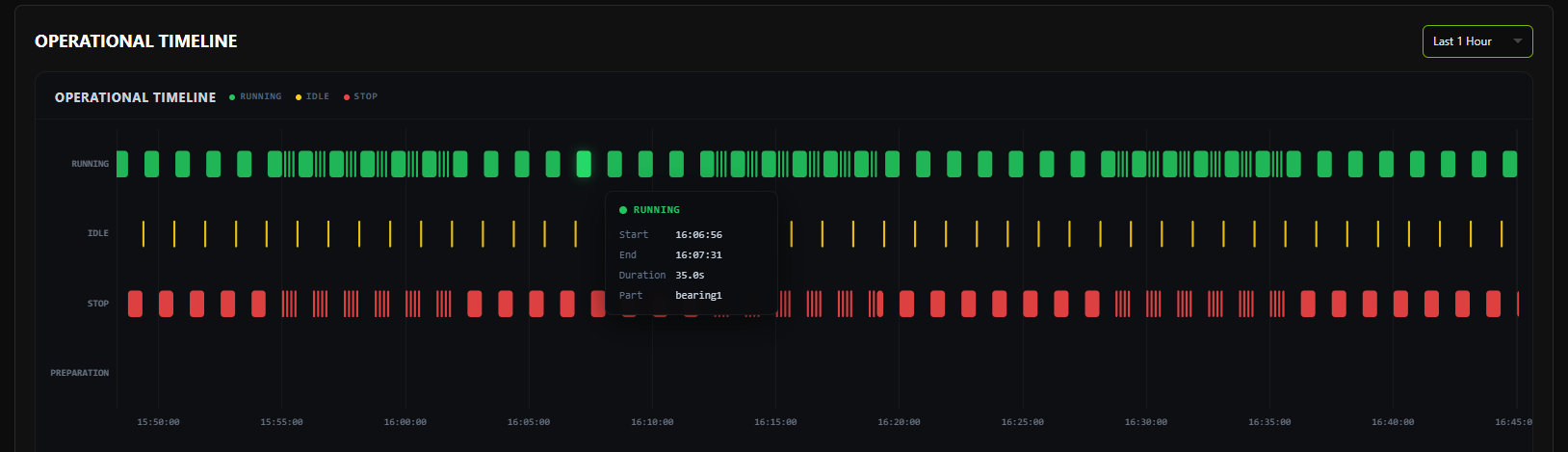
Task: Click the 15:55:00 time axis label
Action: click(281, 422)
